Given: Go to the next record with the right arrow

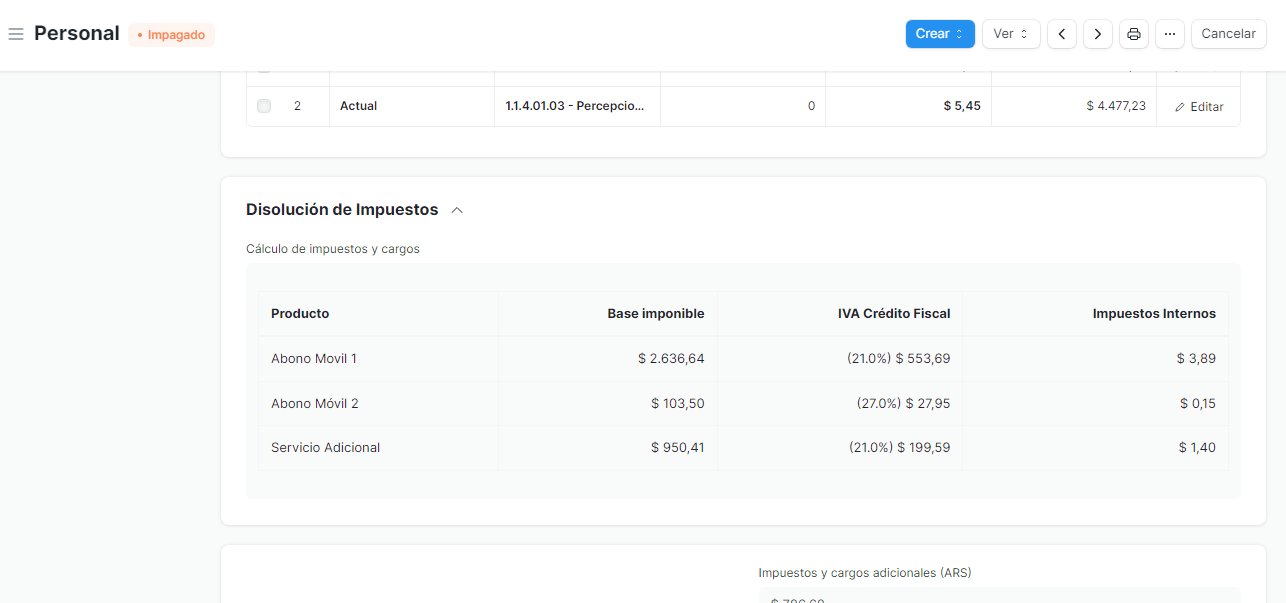Looking at the screenshot, I should 1097,33.
